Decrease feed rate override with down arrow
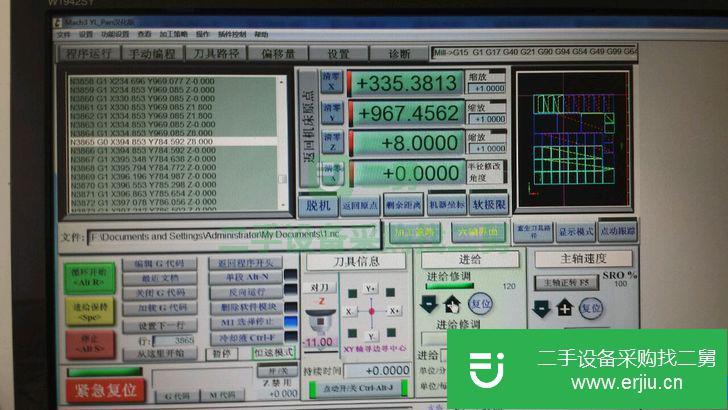Image resolution: width=728 pixels, height=410 pixels. [x=428, y=304]
